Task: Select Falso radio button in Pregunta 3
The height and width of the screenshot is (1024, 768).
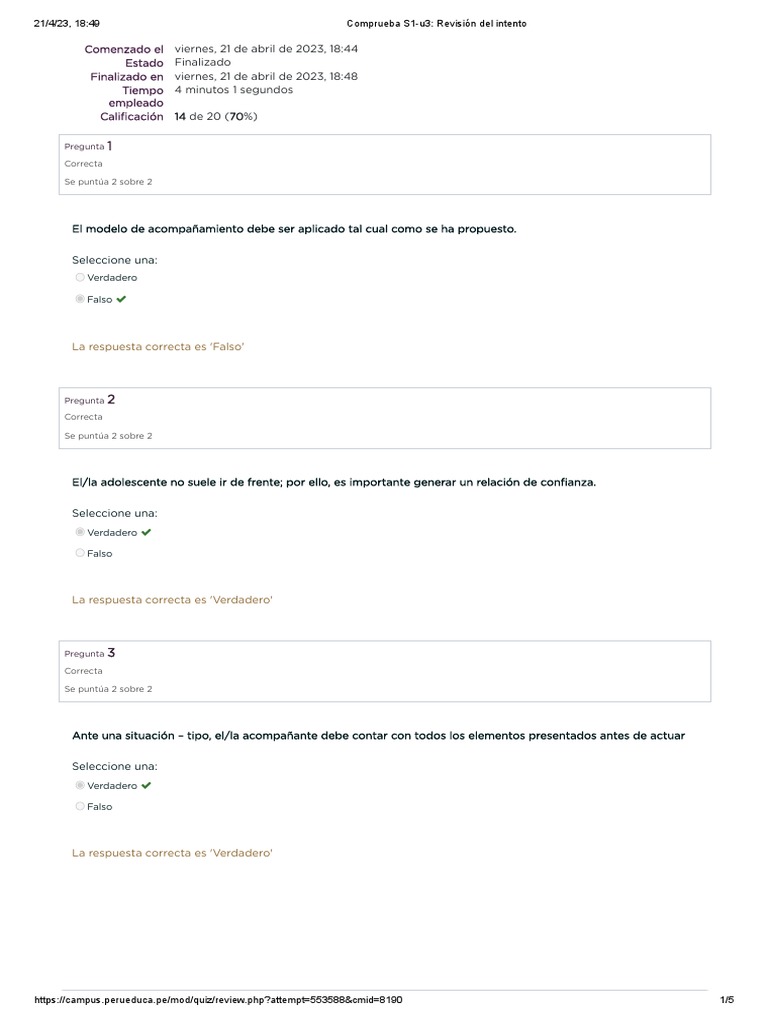Action: click(80, 807)
